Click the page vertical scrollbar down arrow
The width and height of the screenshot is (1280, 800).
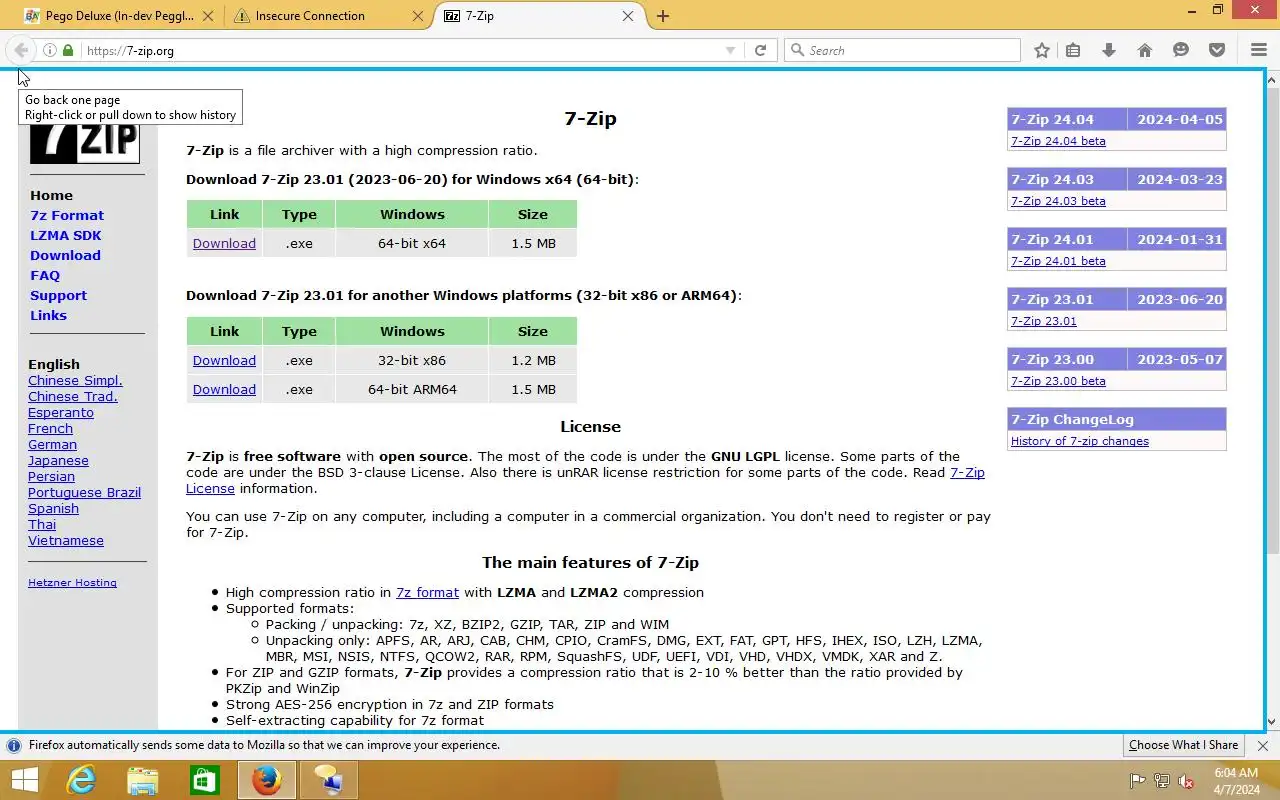click(1272, 722)
